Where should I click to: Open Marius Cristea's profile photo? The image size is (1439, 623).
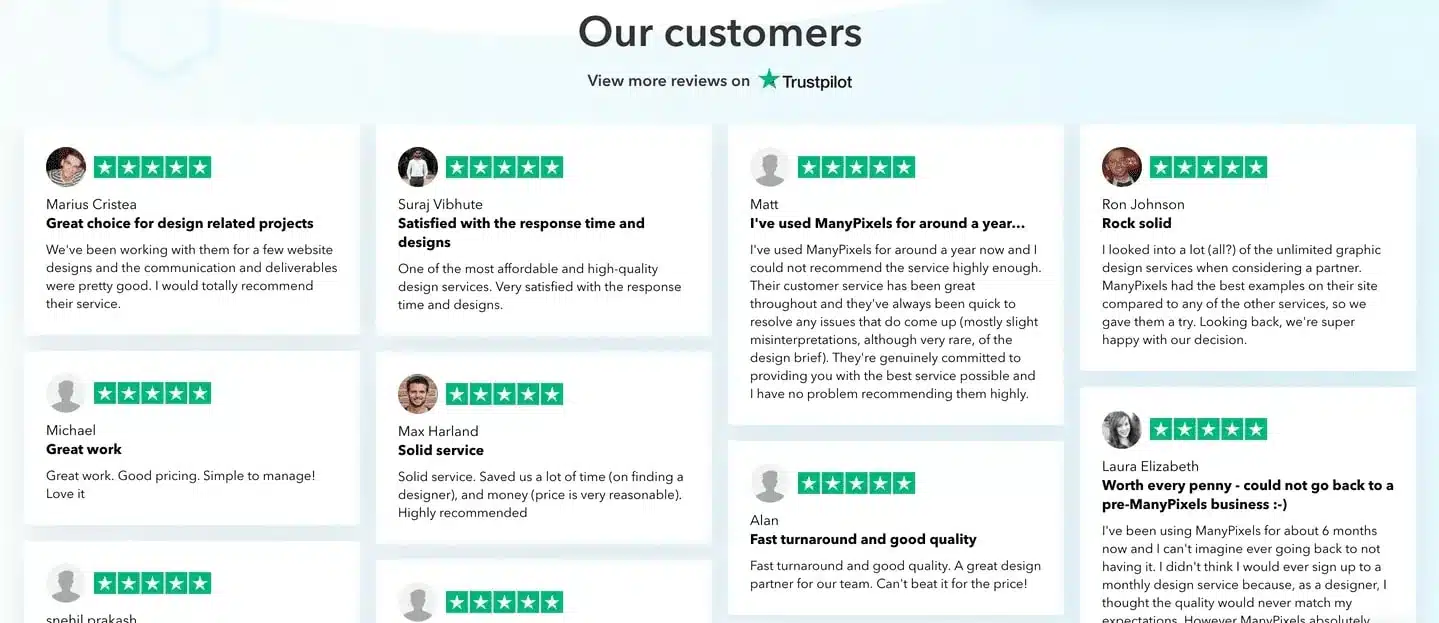pos(66,167)
